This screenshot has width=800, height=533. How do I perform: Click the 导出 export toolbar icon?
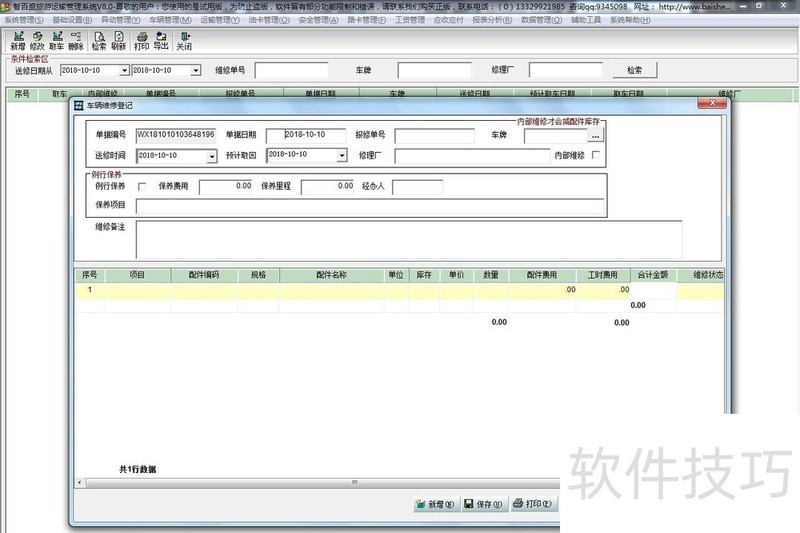pyautogui.click(x=161, y=40)
